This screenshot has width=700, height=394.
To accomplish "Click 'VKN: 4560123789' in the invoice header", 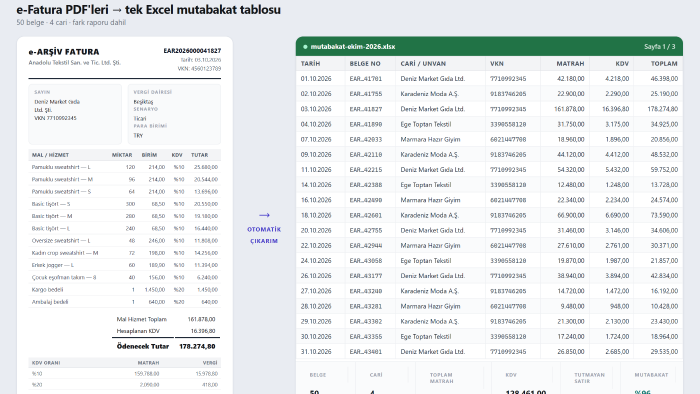I will (x=199, y=69).
